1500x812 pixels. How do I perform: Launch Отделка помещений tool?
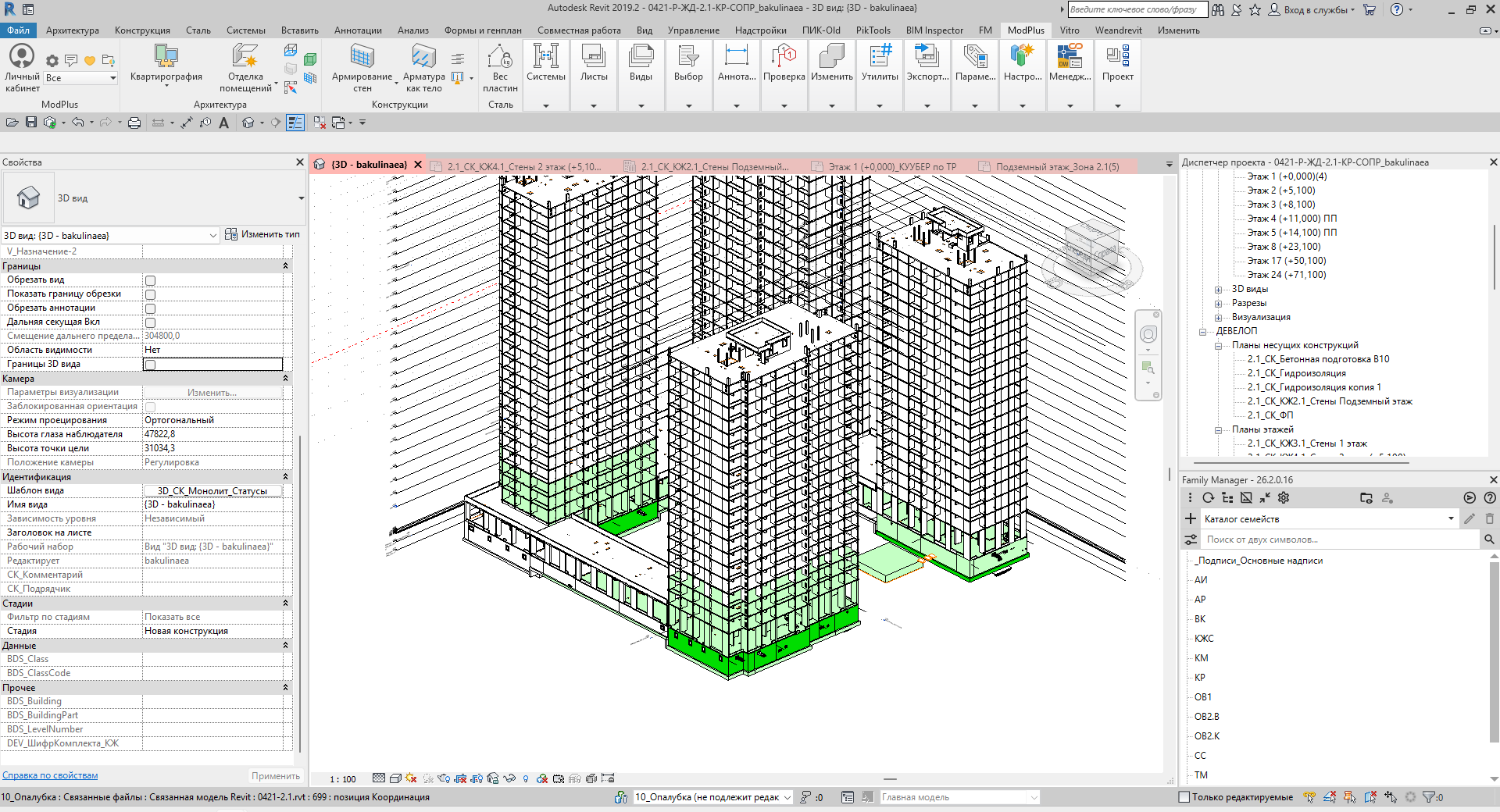[245, 68]
